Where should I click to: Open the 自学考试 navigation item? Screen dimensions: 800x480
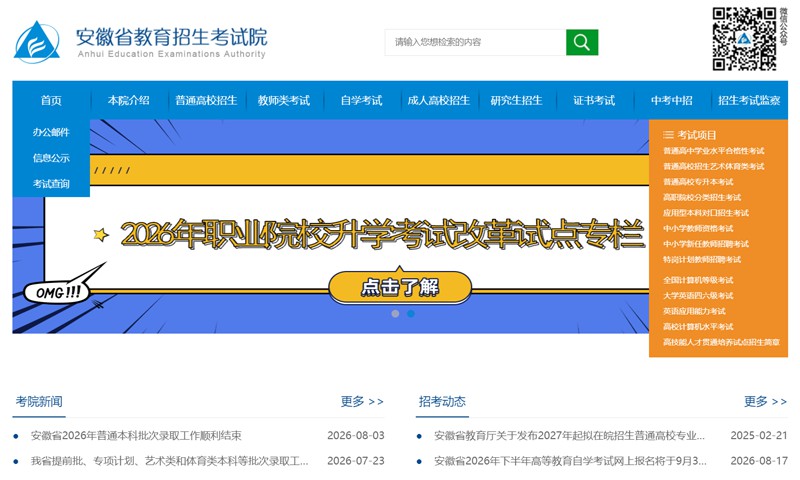click(x=361, y=100)
